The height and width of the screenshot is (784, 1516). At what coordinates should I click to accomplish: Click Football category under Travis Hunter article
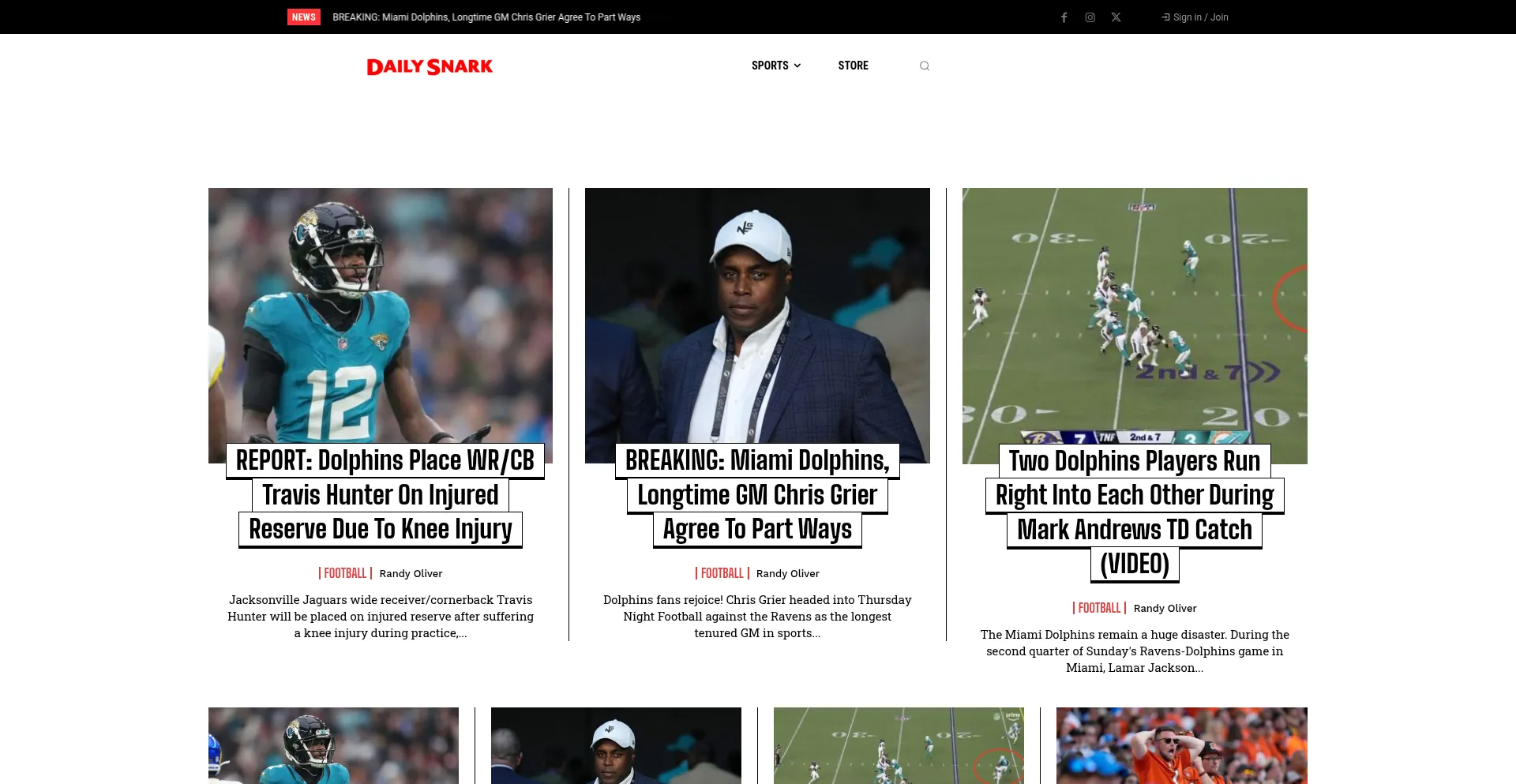(x=345, y=573)
